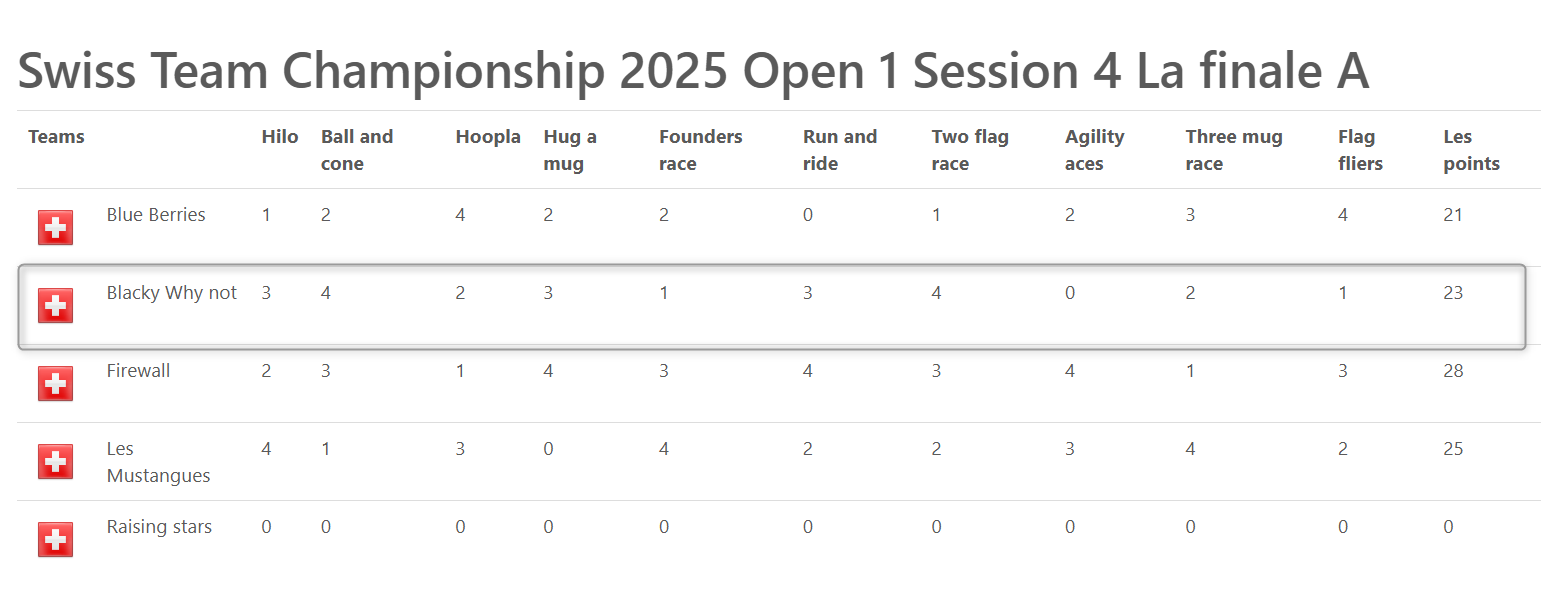Click the Founders race column header
This screenshot has width=1545, height=596.
coord(701,150)
